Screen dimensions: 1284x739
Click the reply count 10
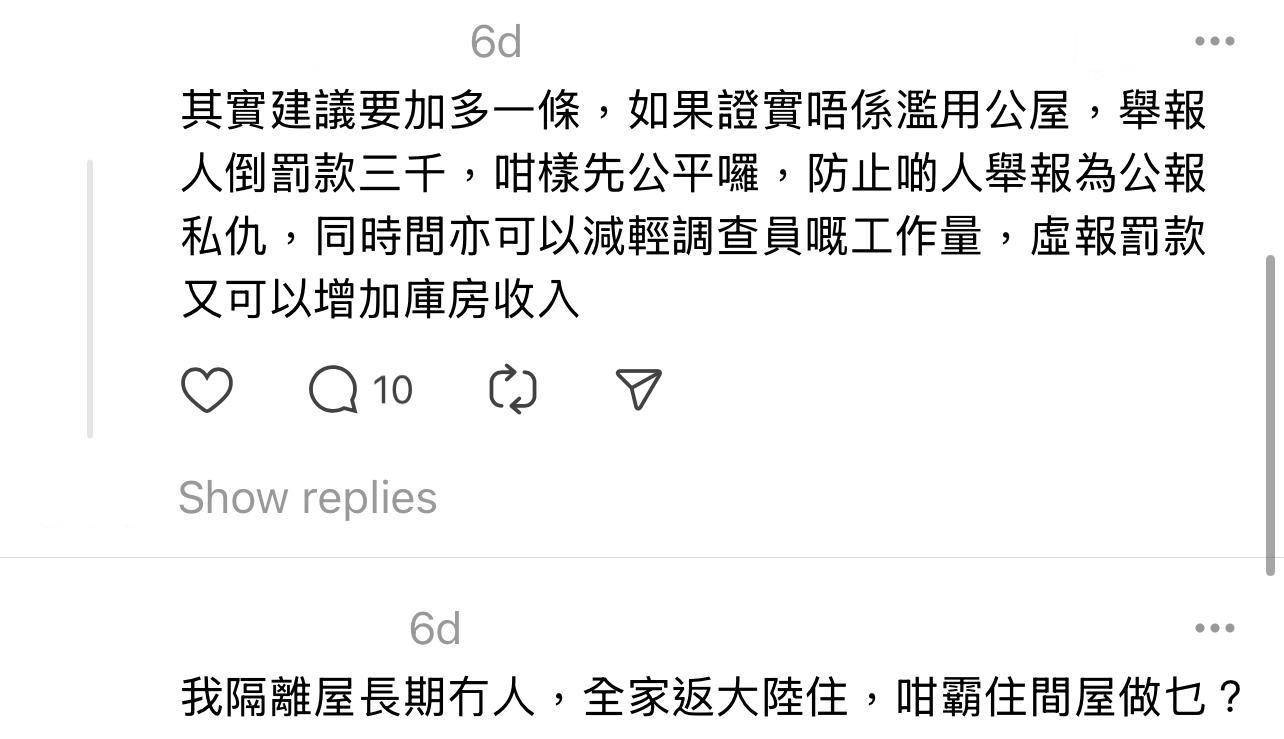click(x=393, y=389)
